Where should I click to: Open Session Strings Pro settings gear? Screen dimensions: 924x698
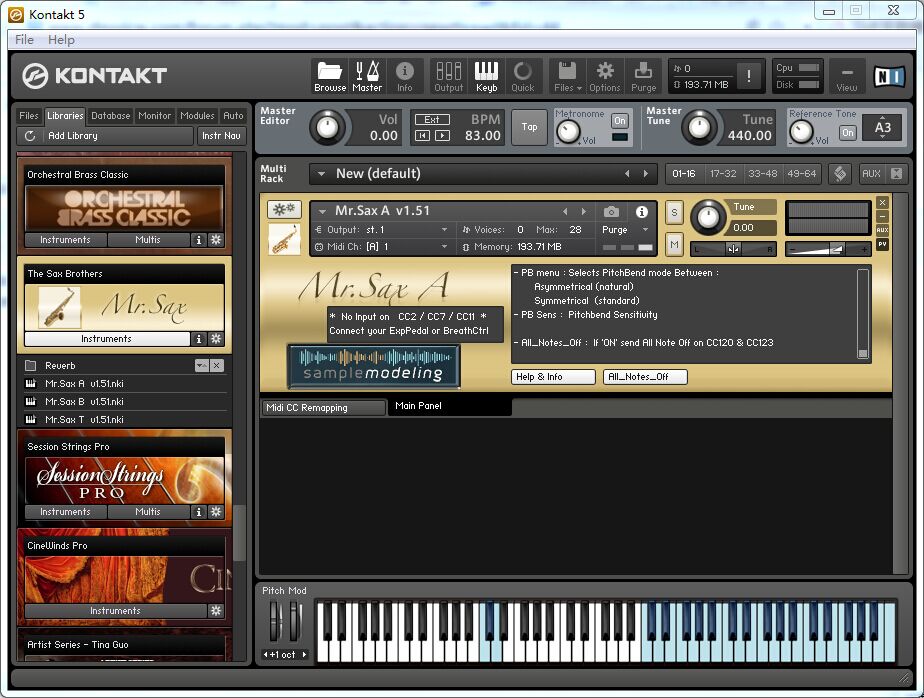point(216,512)
